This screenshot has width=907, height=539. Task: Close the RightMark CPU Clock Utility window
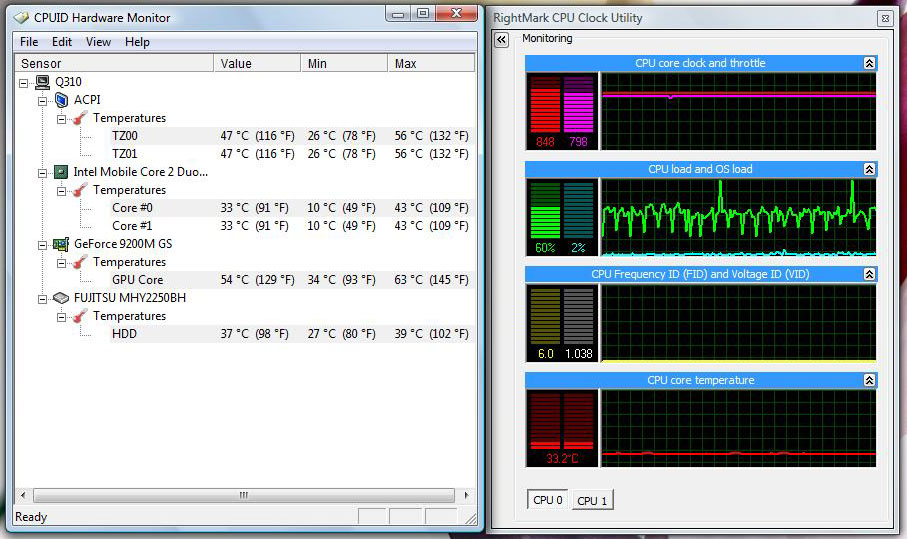click(885, 19)
